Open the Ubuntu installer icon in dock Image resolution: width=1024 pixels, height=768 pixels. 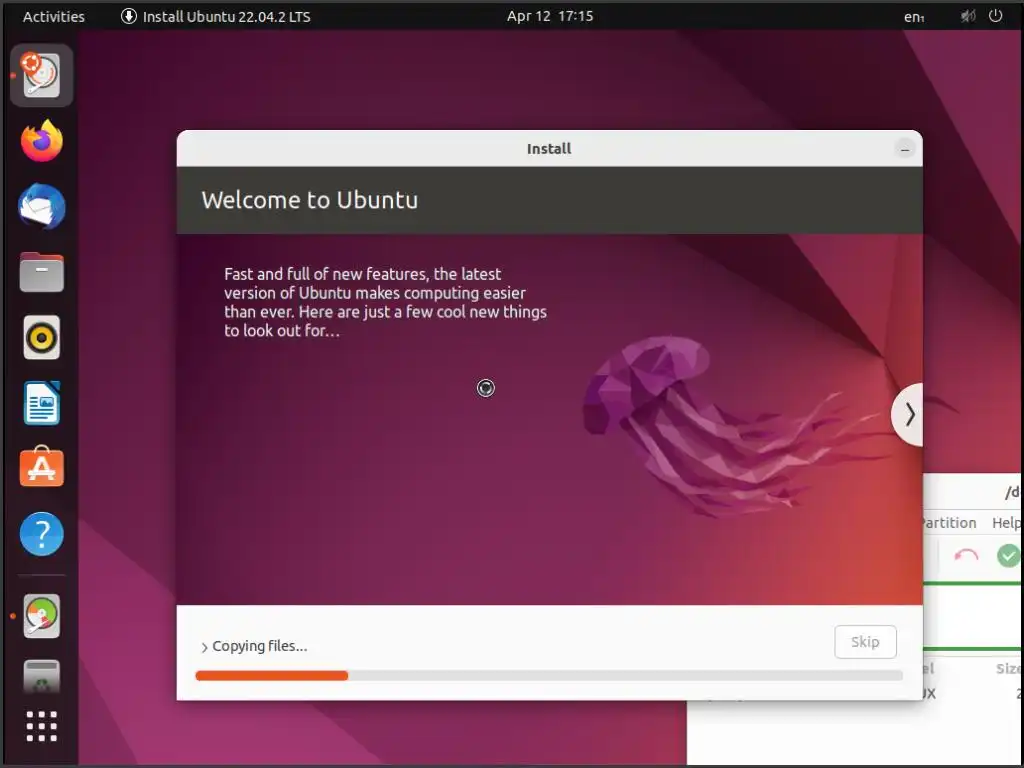point(42,75)
